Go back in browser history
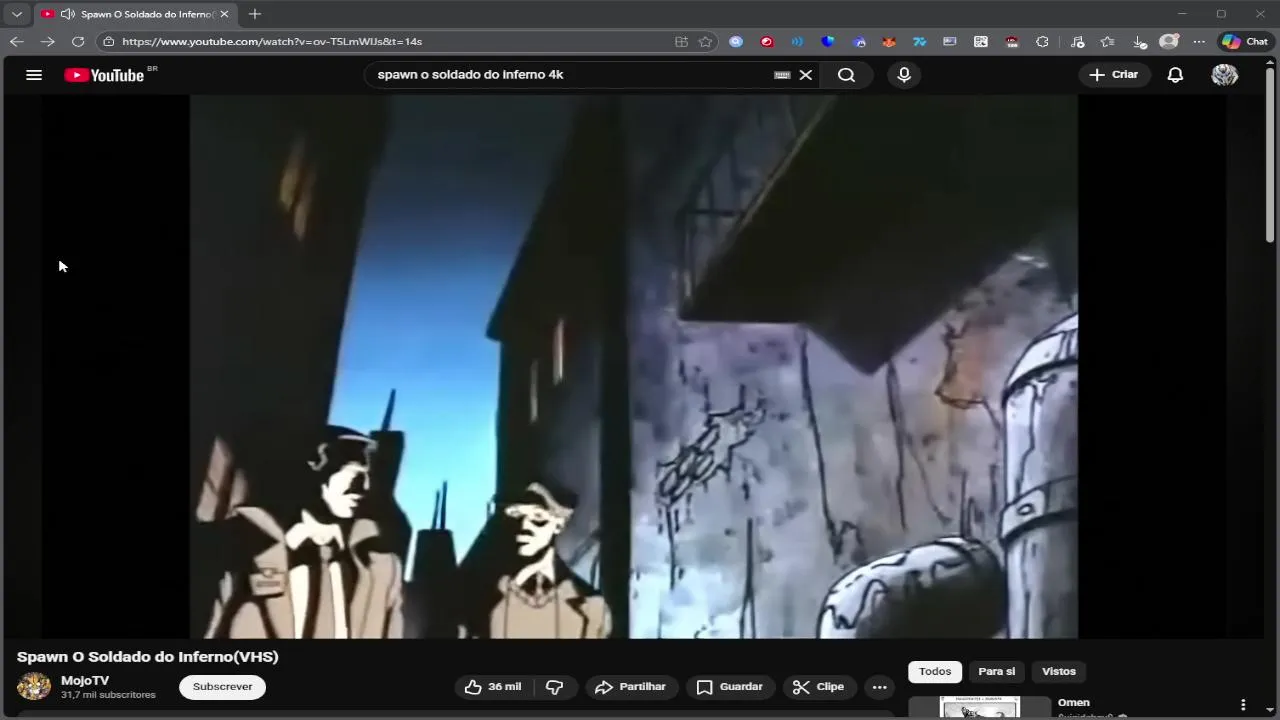 point(16,42)
